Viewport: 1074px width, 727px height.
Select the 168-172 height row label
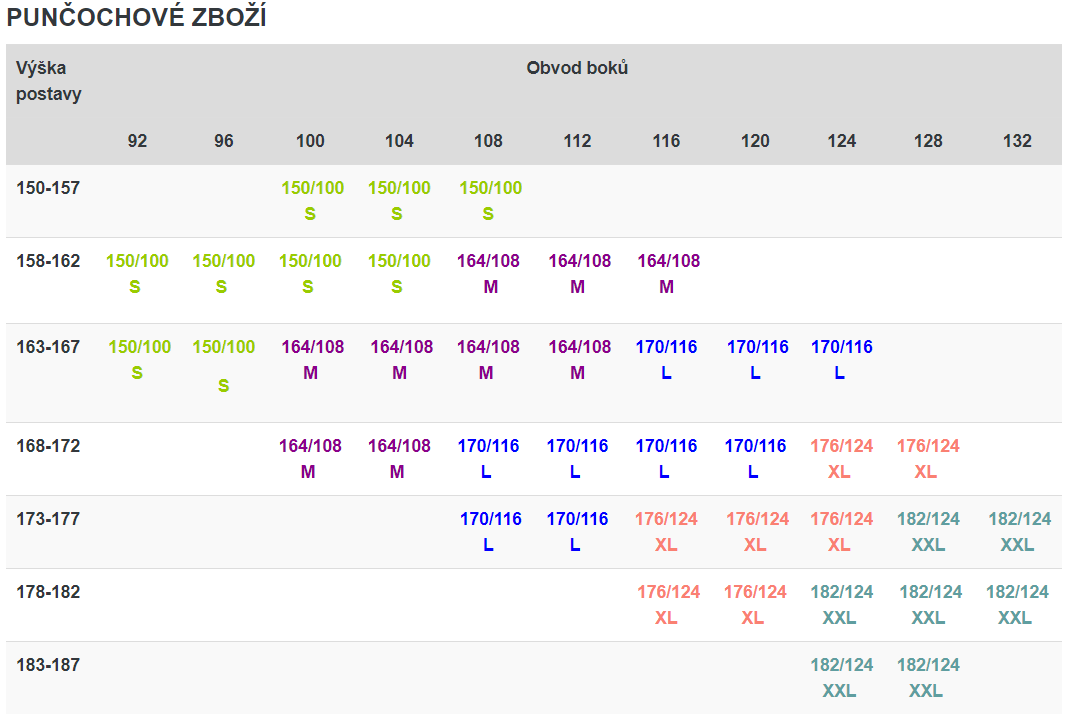click(48, 446)
